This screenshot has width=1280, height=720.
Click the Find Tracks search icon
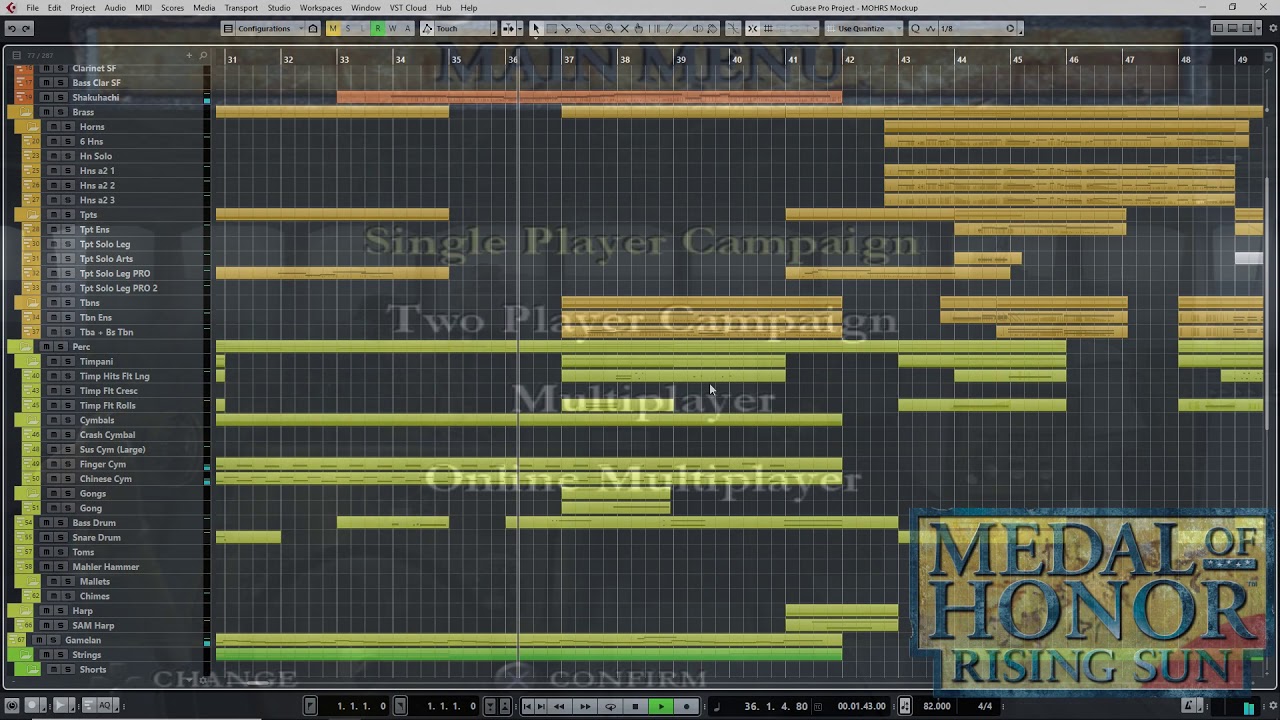pyautogui.click(x=203, y=55)
